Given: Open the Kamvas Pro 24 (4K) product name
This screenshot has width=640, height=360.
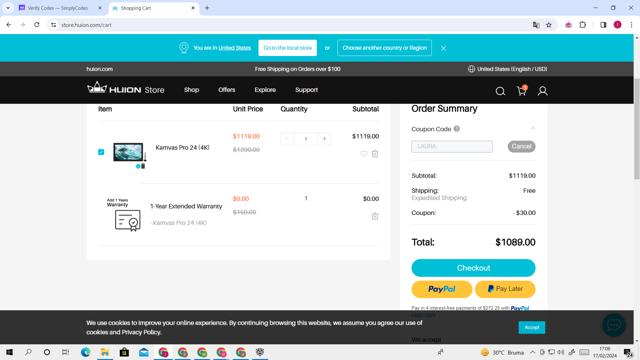Looking at the screenshot, I should pos(182,147).
